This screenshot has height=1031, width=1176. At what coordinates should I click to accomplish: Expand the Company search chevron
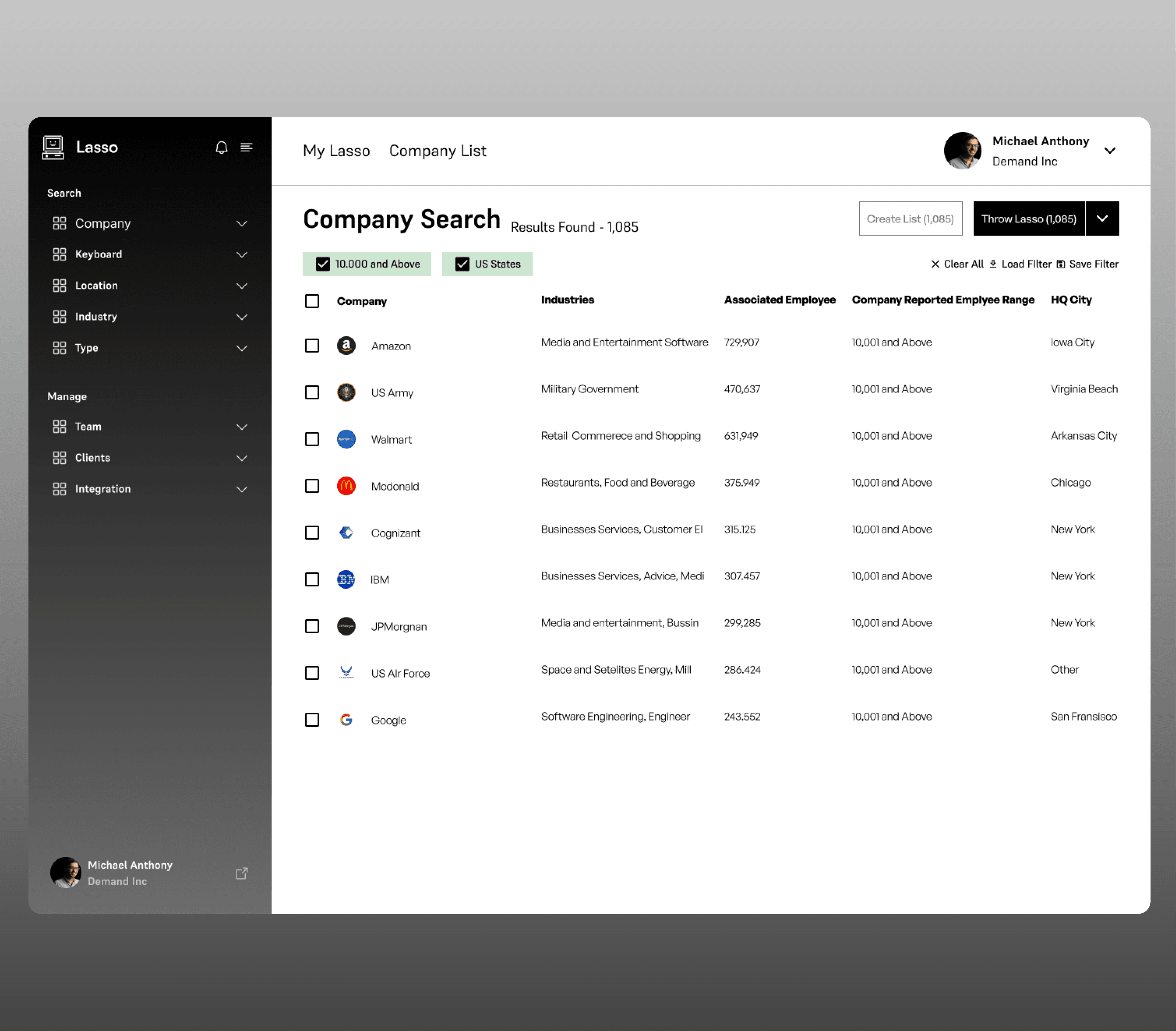(242, 223)
